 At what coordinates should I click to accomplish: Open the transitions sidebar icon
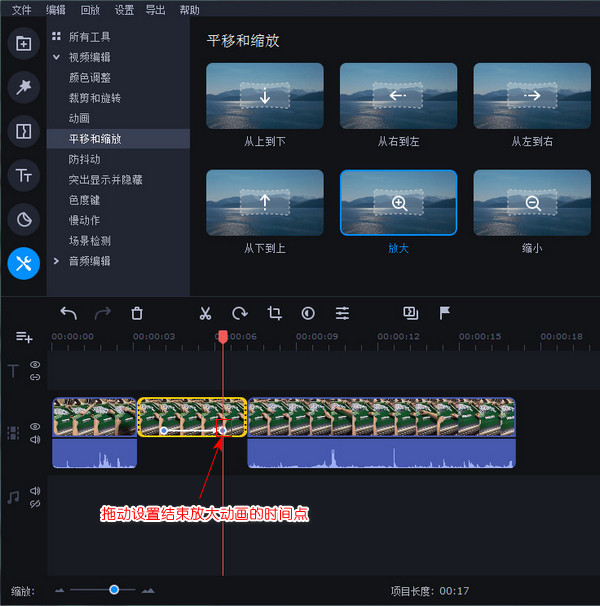(24, 131)
